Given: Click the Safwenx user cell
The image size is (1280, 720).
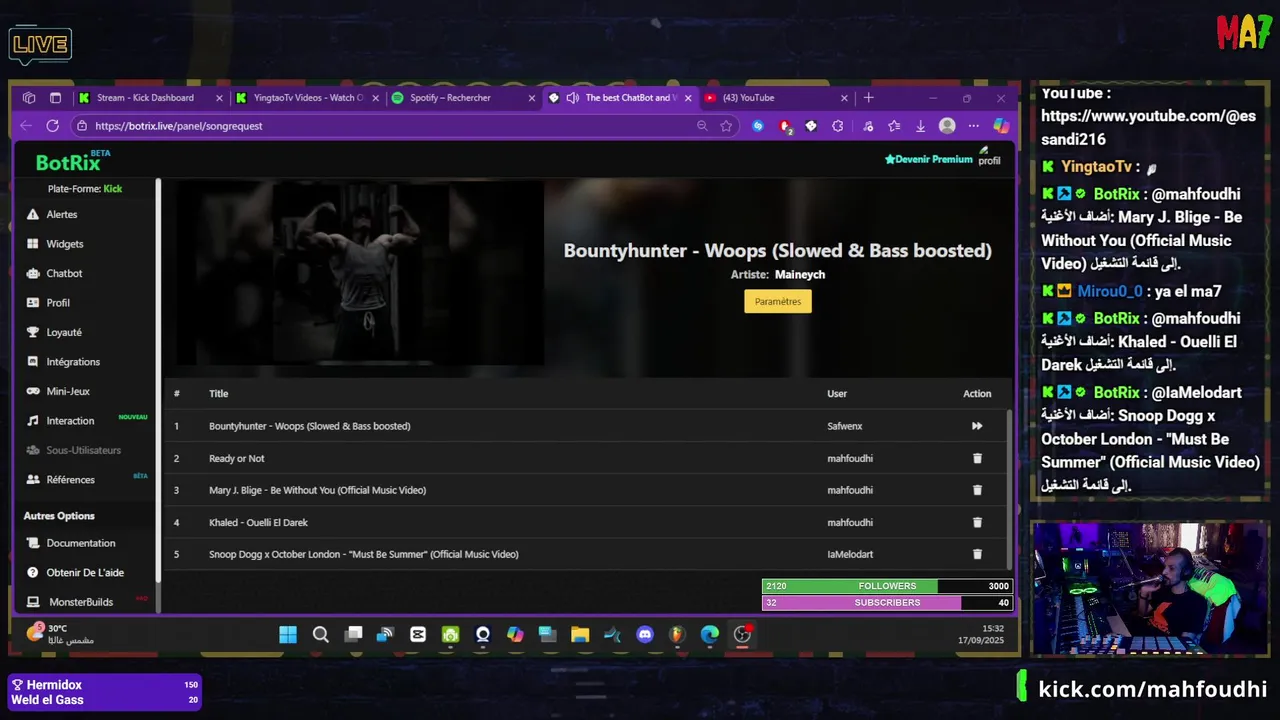Looking at the screenshot, I should coord(845,426).
